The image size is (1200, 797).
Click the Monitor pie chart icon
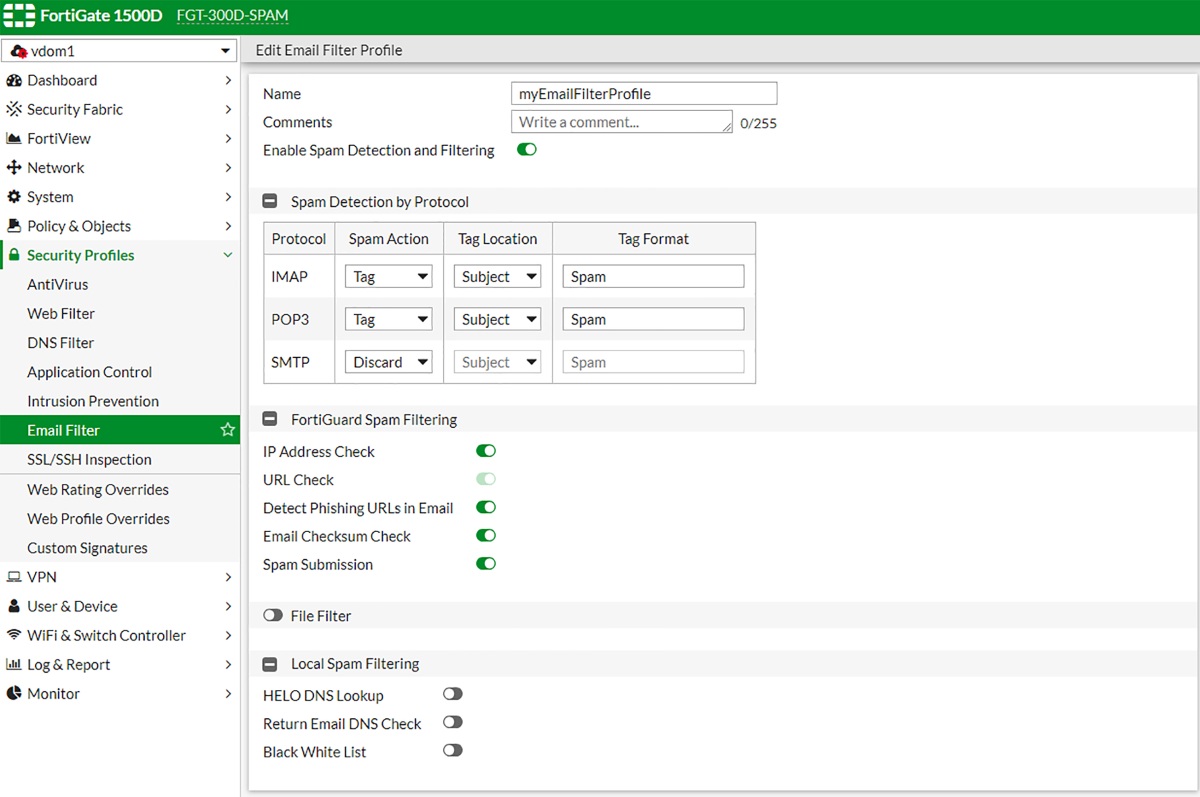[14, 693]
